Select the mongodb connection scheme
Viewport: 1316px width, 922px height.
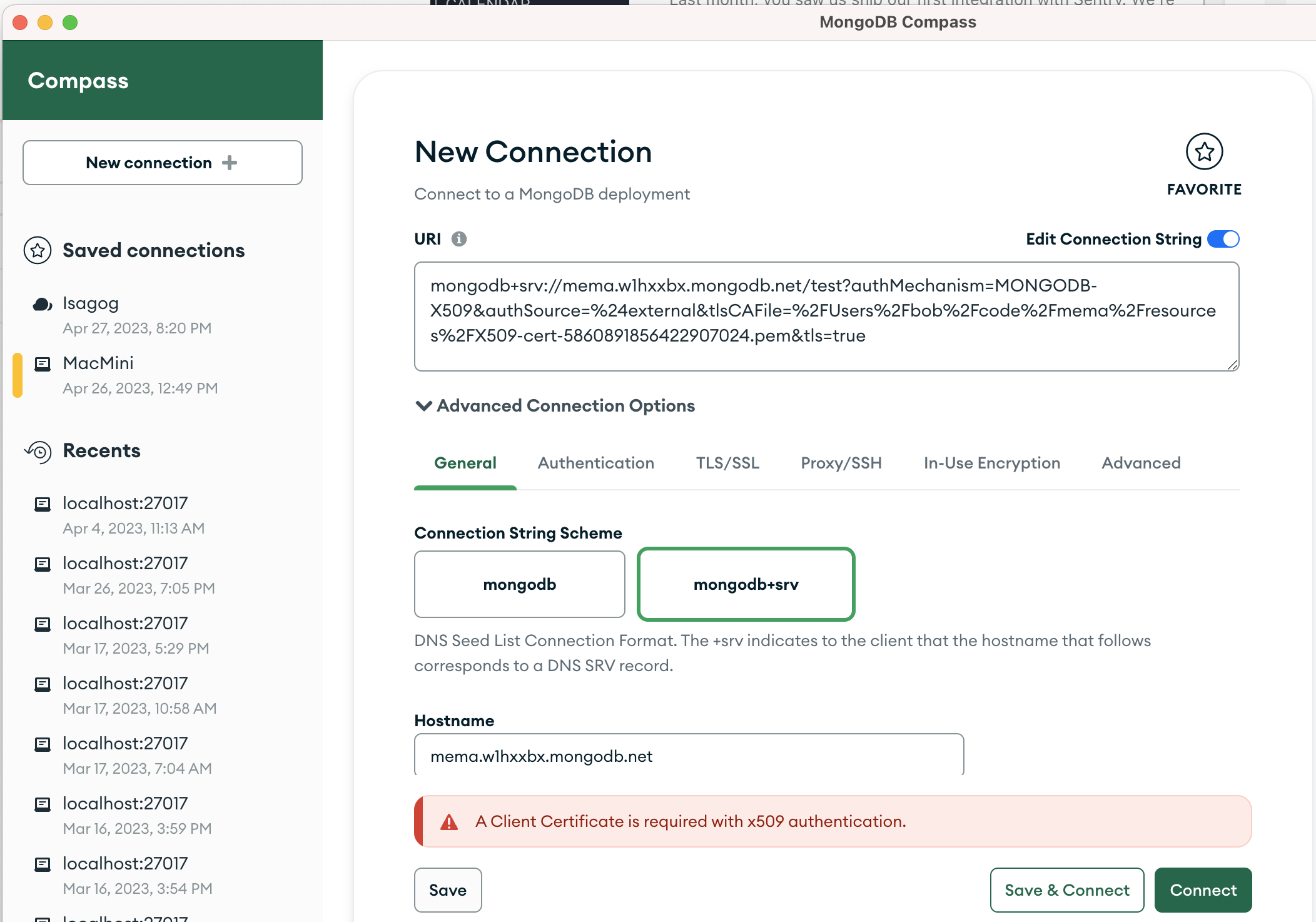click(x=519, y=584)
